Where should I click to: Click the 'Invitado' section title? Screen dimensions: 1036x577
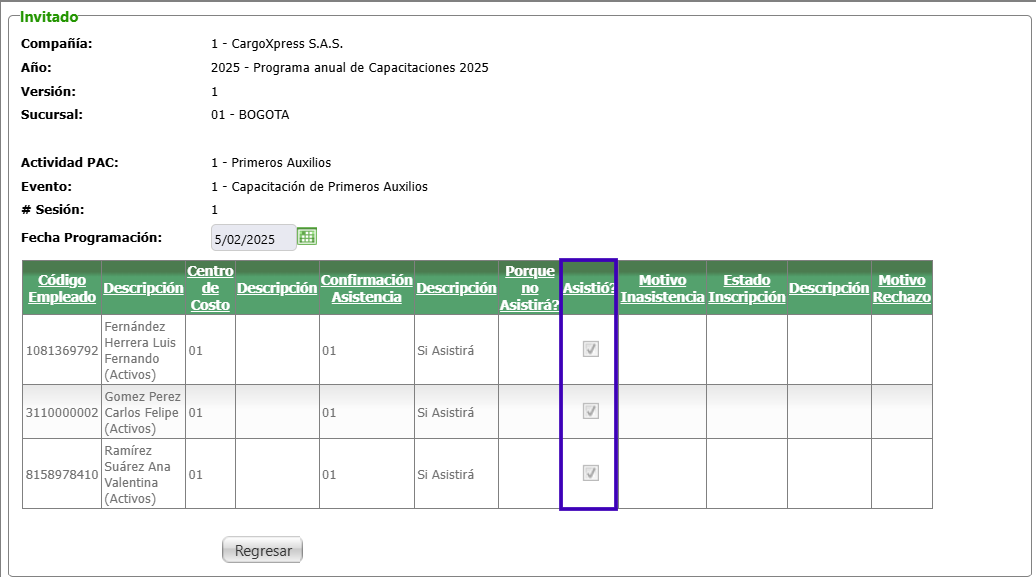pyautogui.click(x=49, y=17)
